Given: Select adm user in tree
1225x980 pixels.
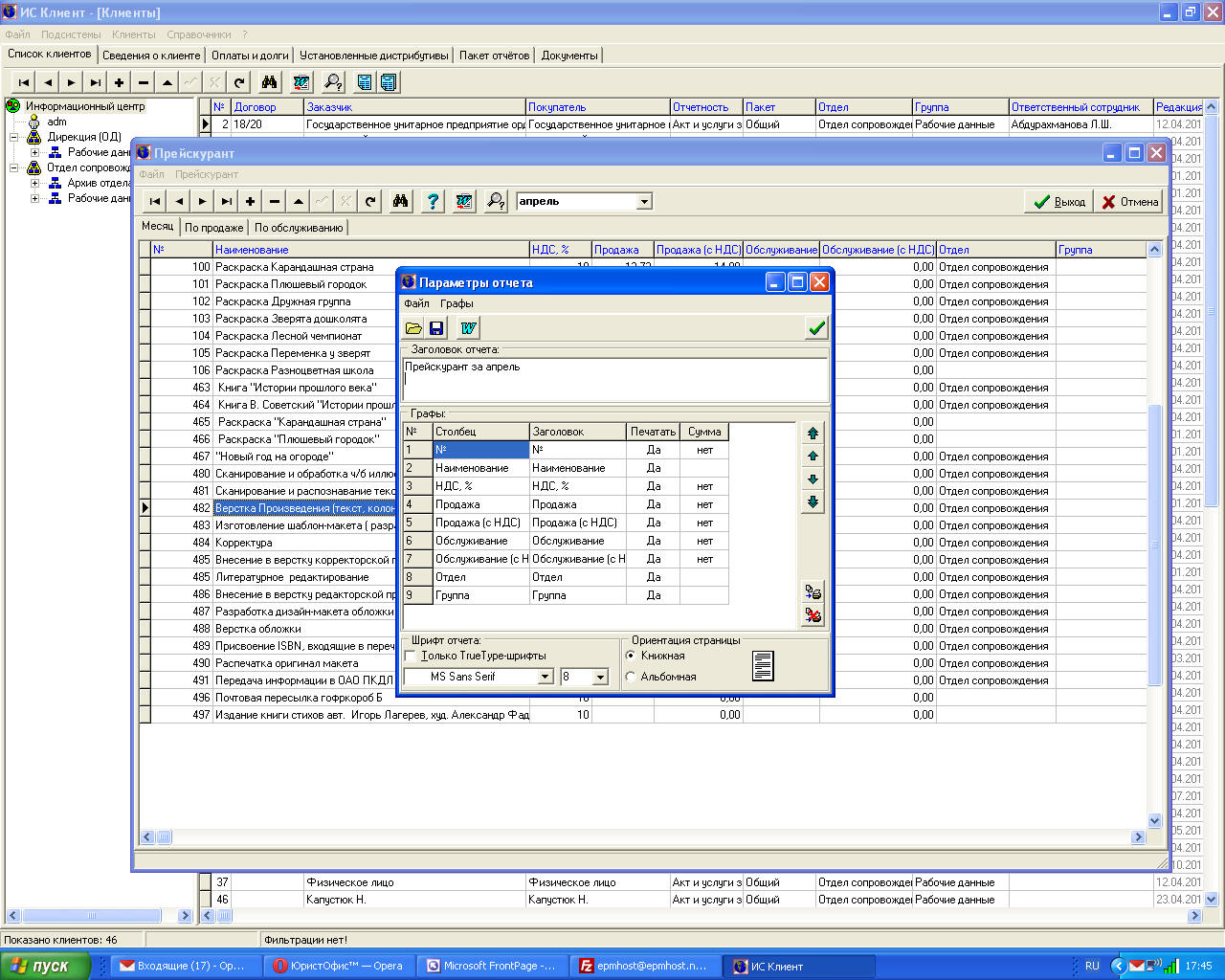Looking at the screenshot, I should point(57,122).
